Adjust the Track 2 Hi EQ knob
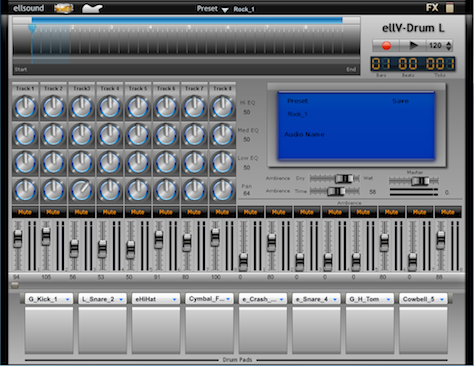 (x=53, y=107)
